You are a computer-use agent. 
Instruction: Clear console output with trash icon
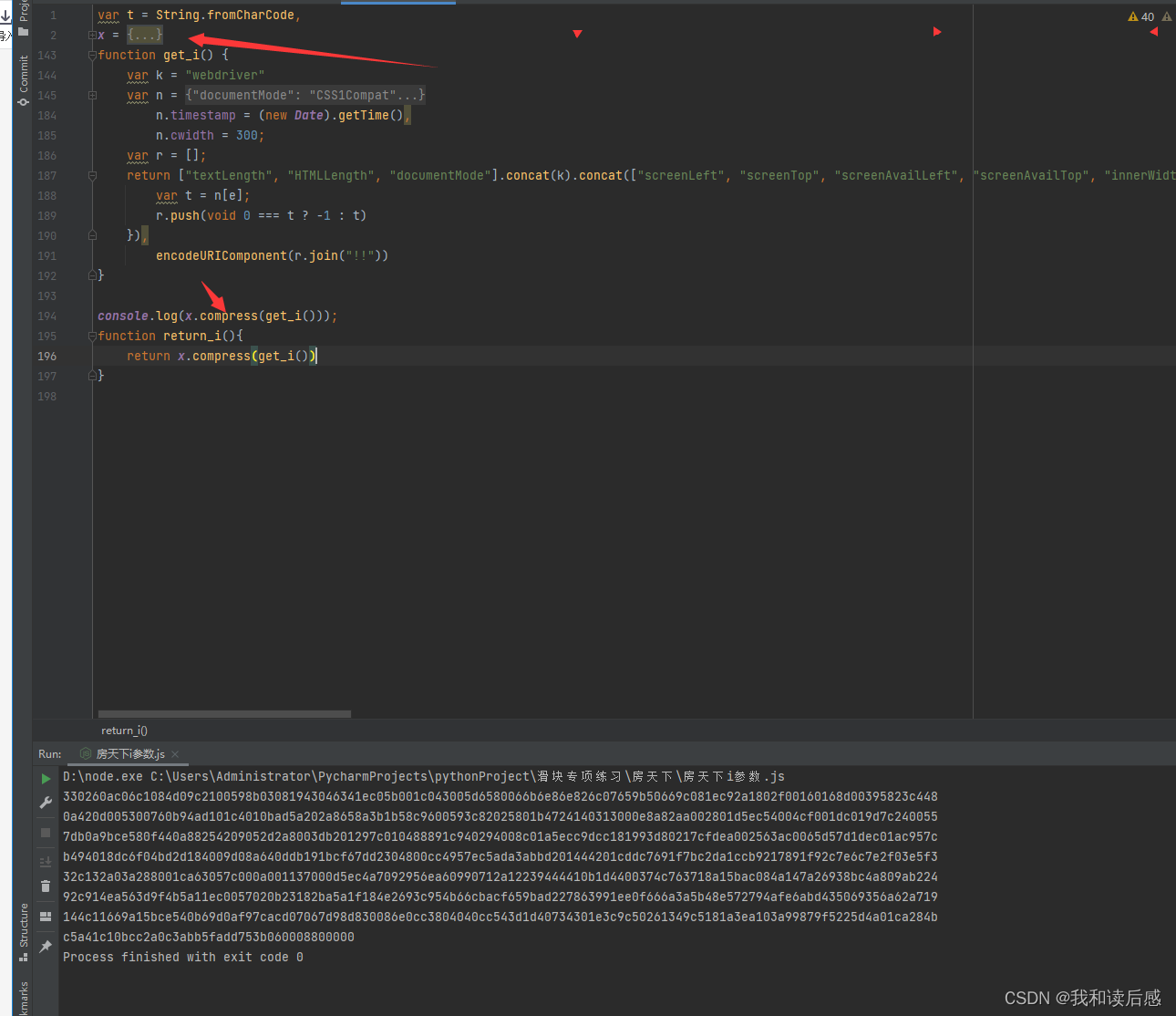tap(46, 886)
